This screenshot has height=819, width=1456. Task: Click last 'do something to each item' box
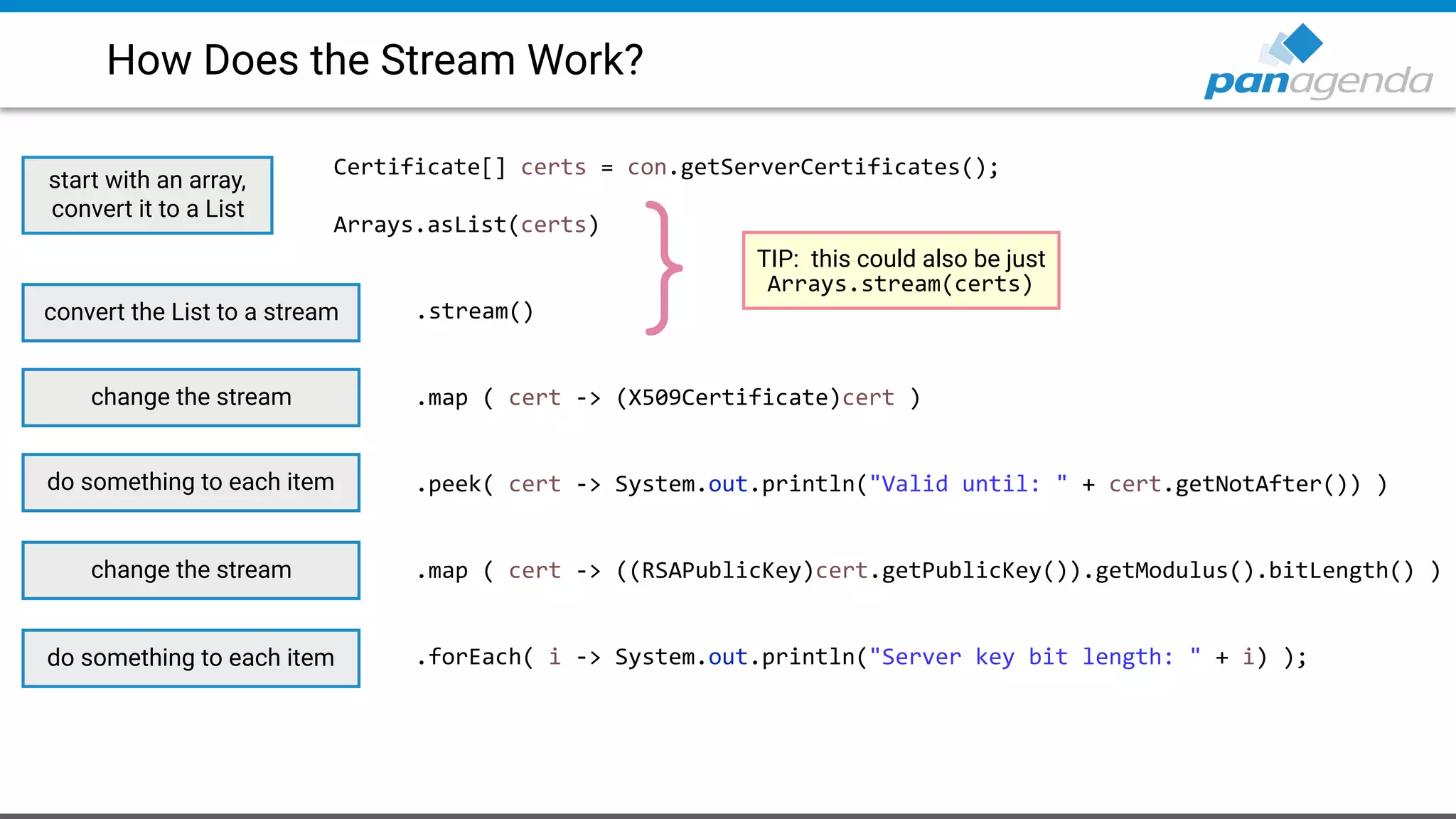click(x=191, y=658)
